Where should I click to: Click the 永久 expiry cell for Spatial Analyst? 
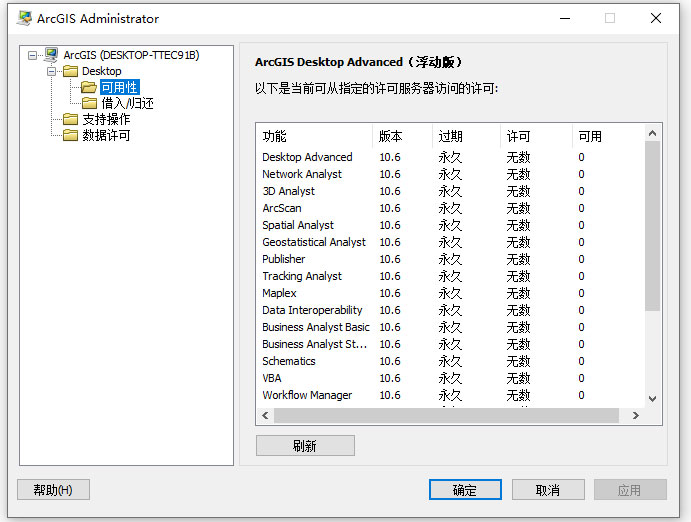[x=450, y=226]
